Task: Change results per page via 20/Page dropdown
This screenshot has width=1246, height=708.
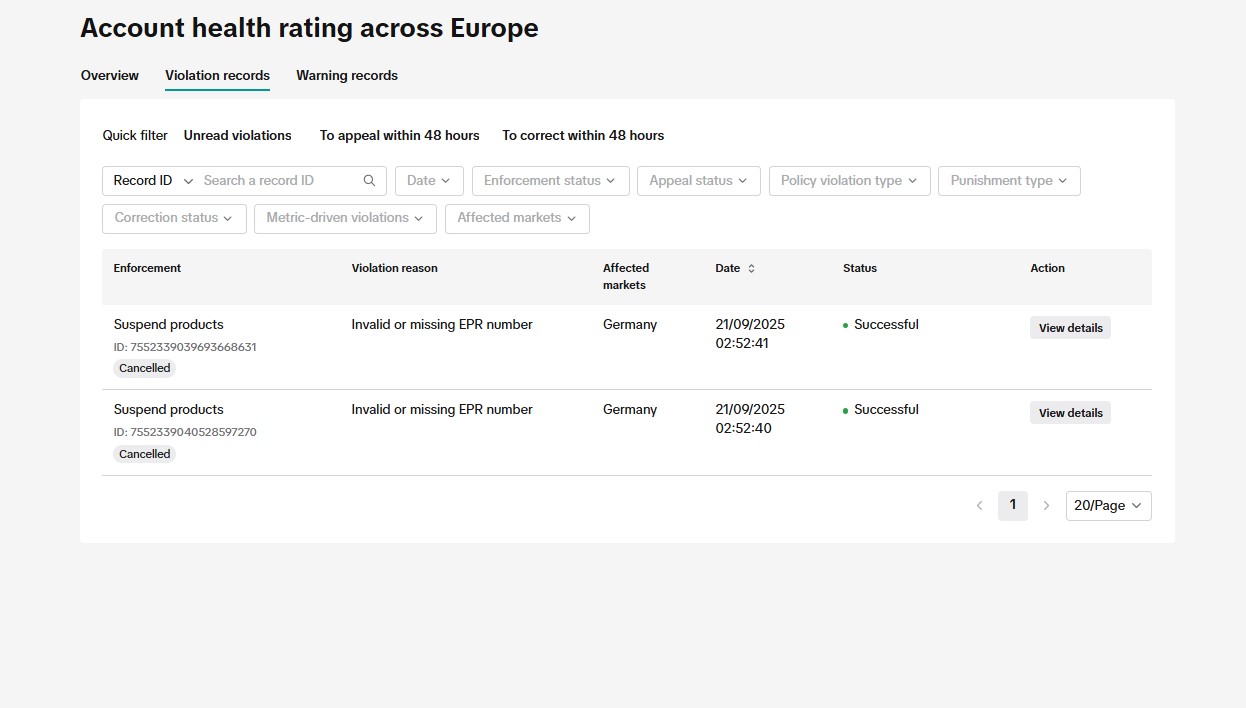Action: 1107,506
